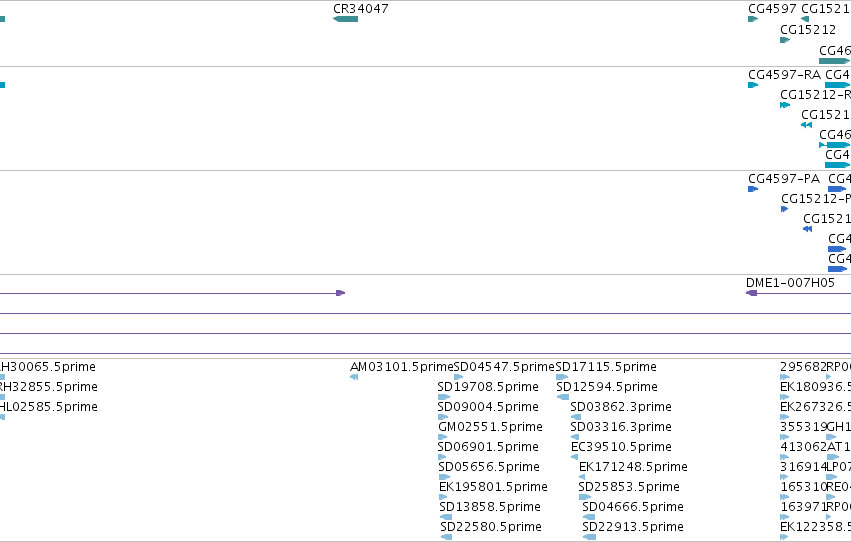Click the SD09004.5prime EST arrow glyph
851x542 pixels.
[443, 417]
